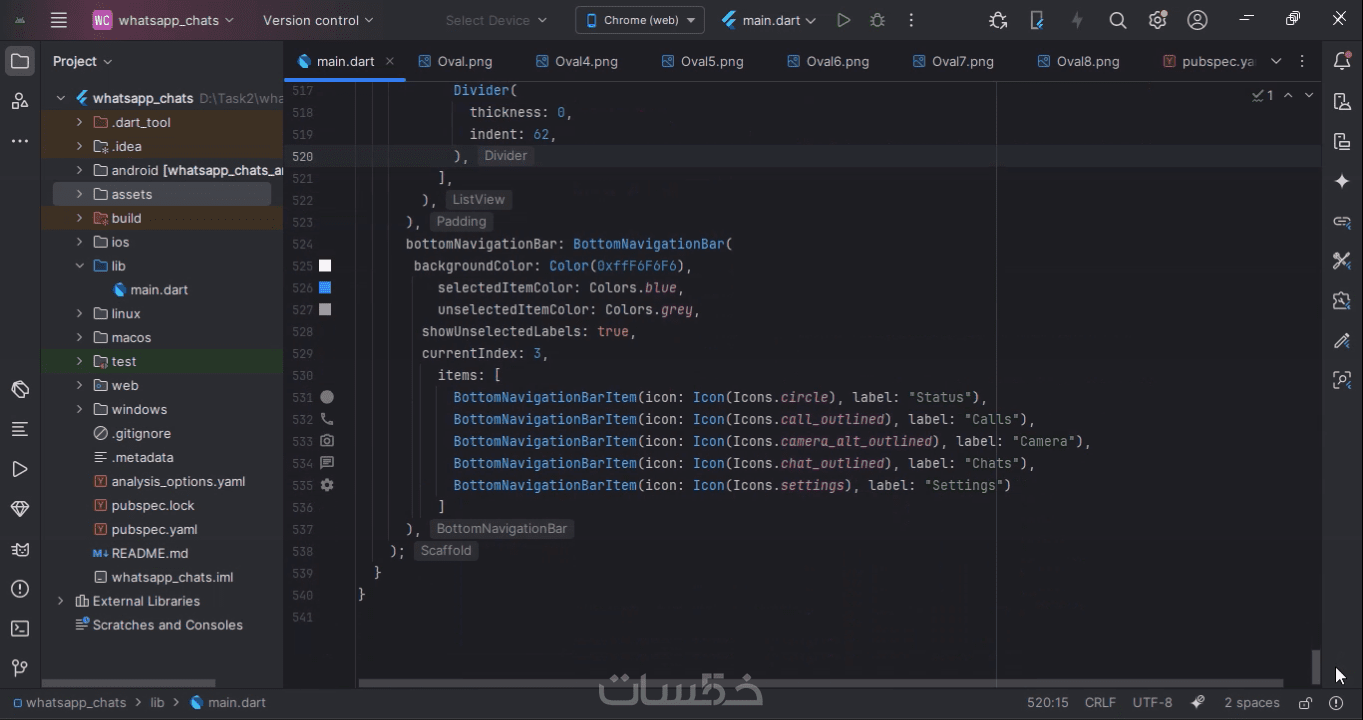
Task: Open the Run tool window in left sidebar
Action: click(x=20, y=469)
